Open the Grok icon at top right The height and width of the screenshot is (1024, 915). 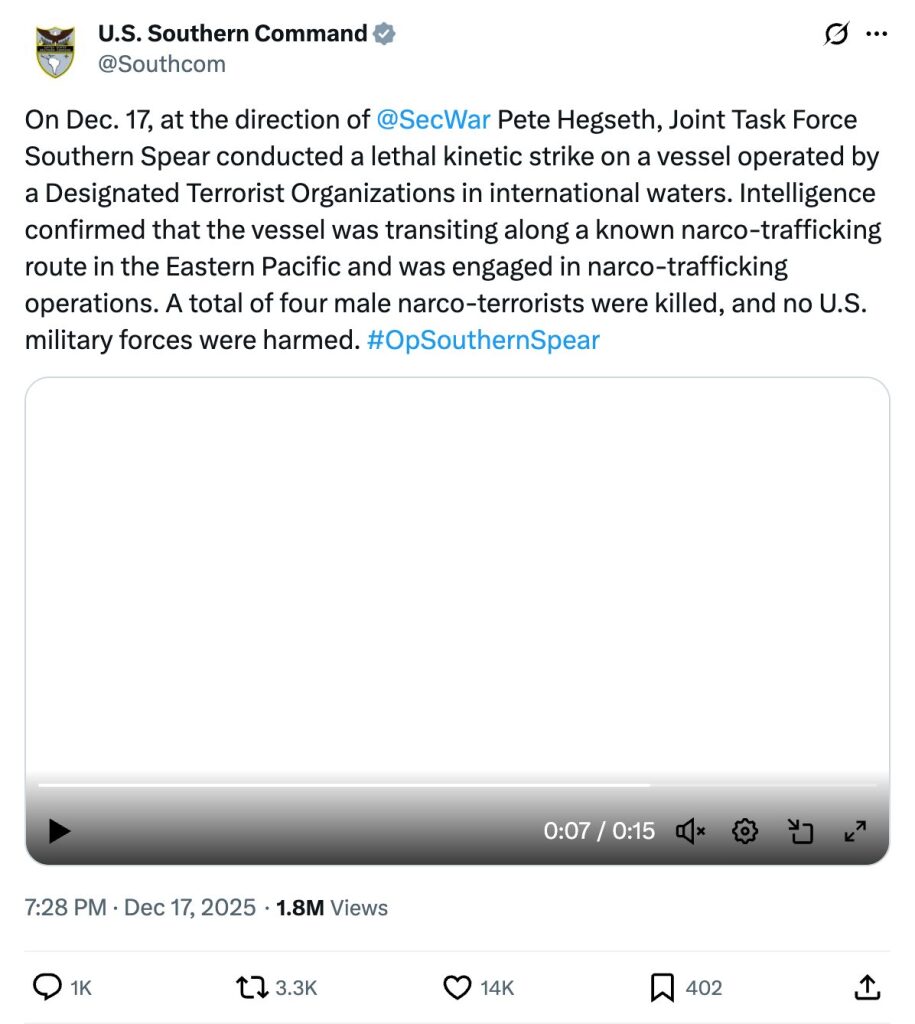click(836, 35)
